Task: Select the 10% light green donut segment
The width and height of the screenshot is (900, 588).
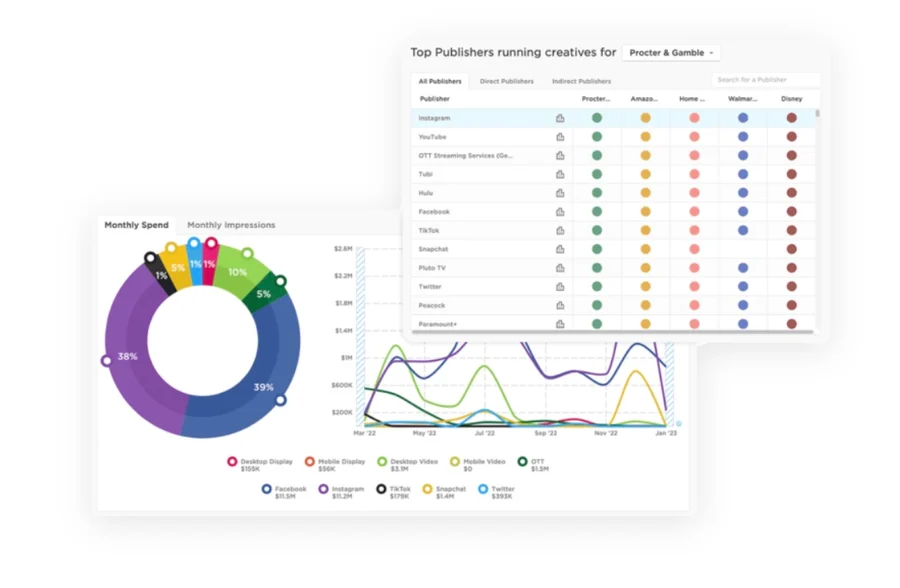Action: [x=238, y=271]
